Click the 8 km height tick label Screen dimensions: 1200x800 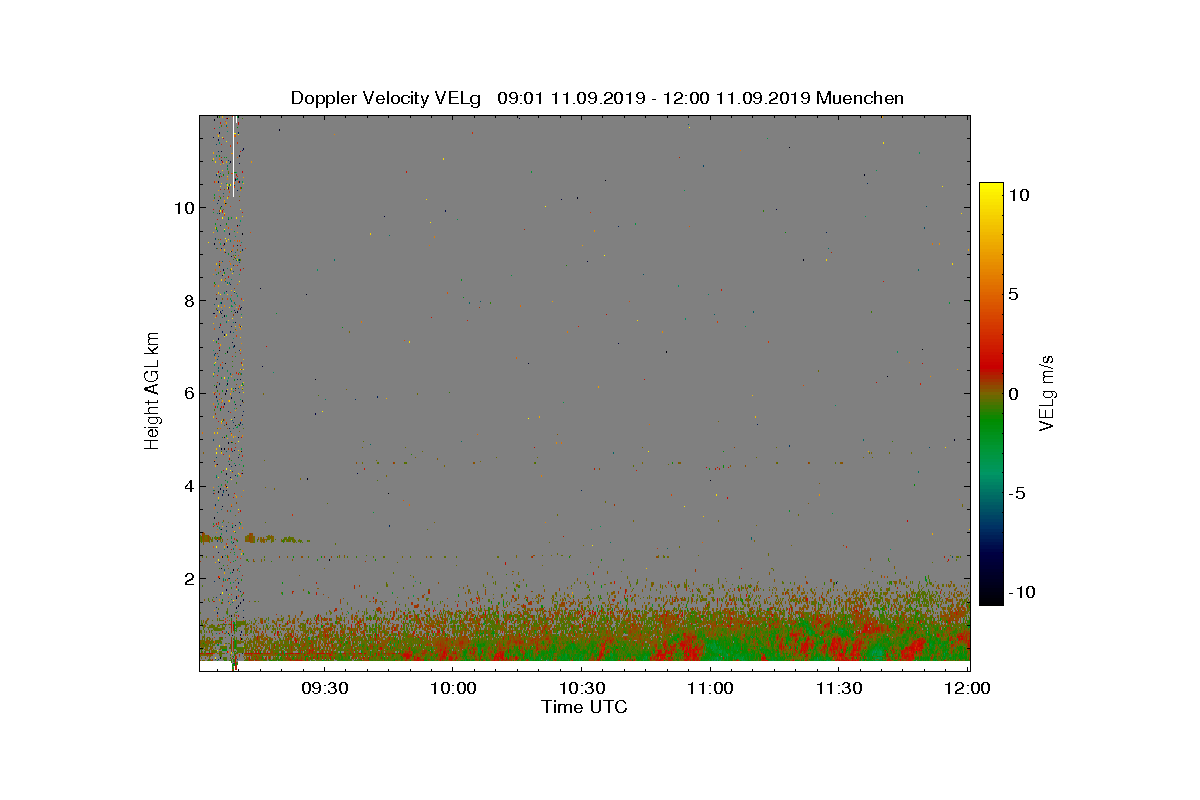tap(188, 301)
